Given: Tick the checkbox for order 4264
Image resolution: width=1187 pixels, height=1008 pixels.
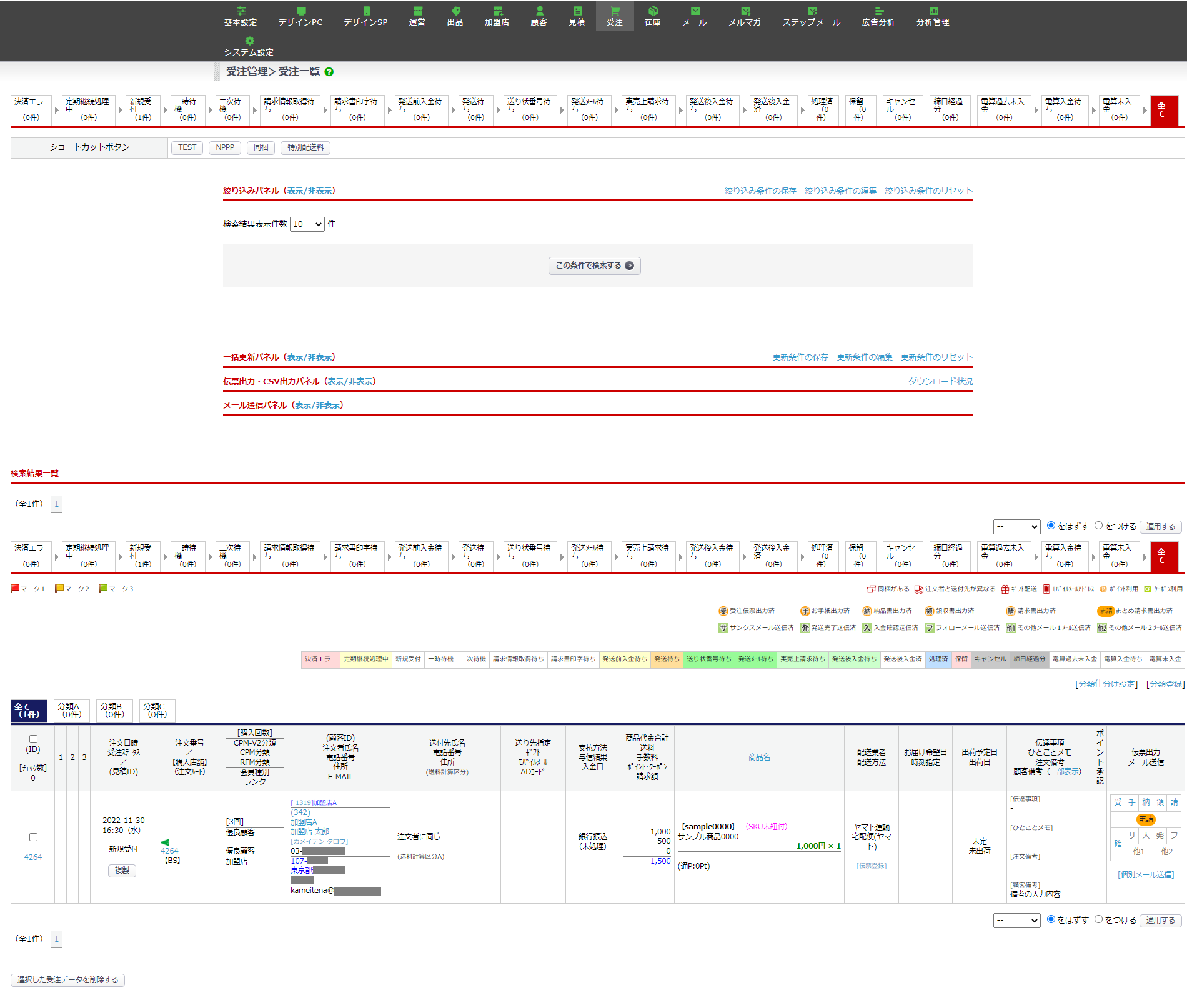Looking at the screenshot, I should click(x=34, y=837).
